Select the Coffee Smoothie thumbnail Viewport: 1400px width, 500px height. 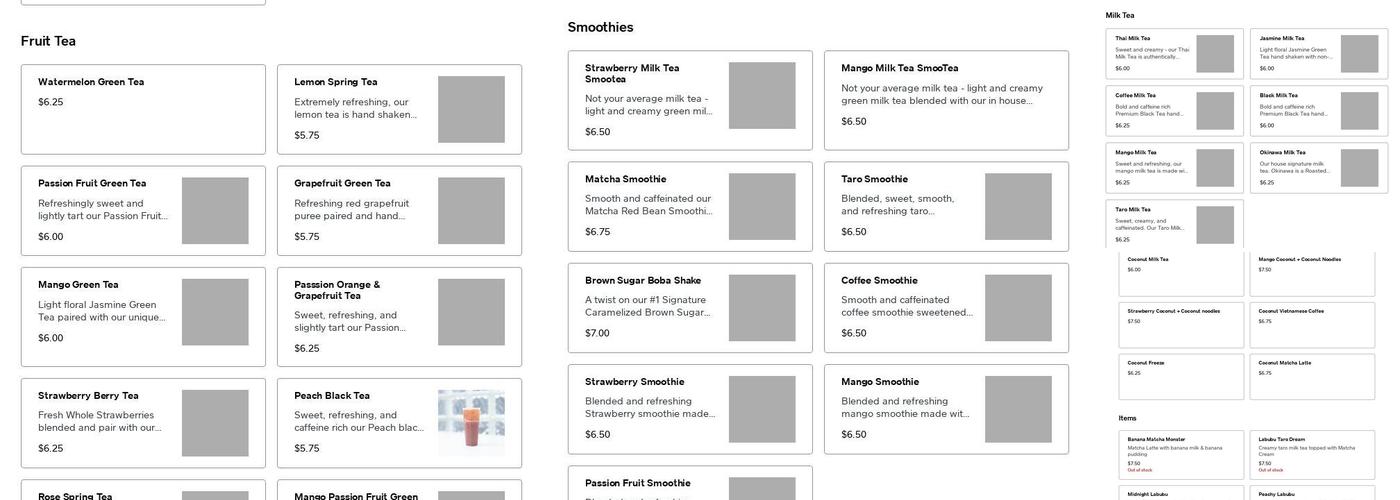point(1018,308)
